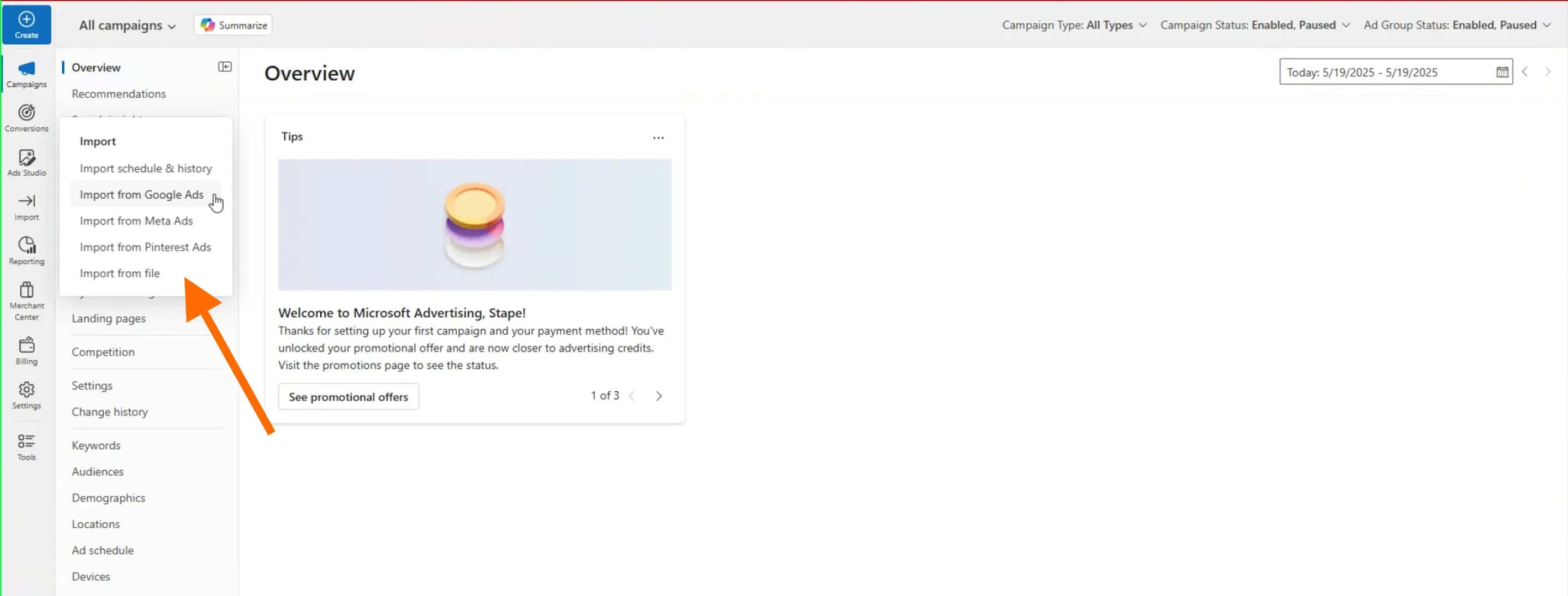Image resolution: width=1568 pixels, height=596 pixels.
Task: Click the Summarize Copilot button
Action: point(233,25)
